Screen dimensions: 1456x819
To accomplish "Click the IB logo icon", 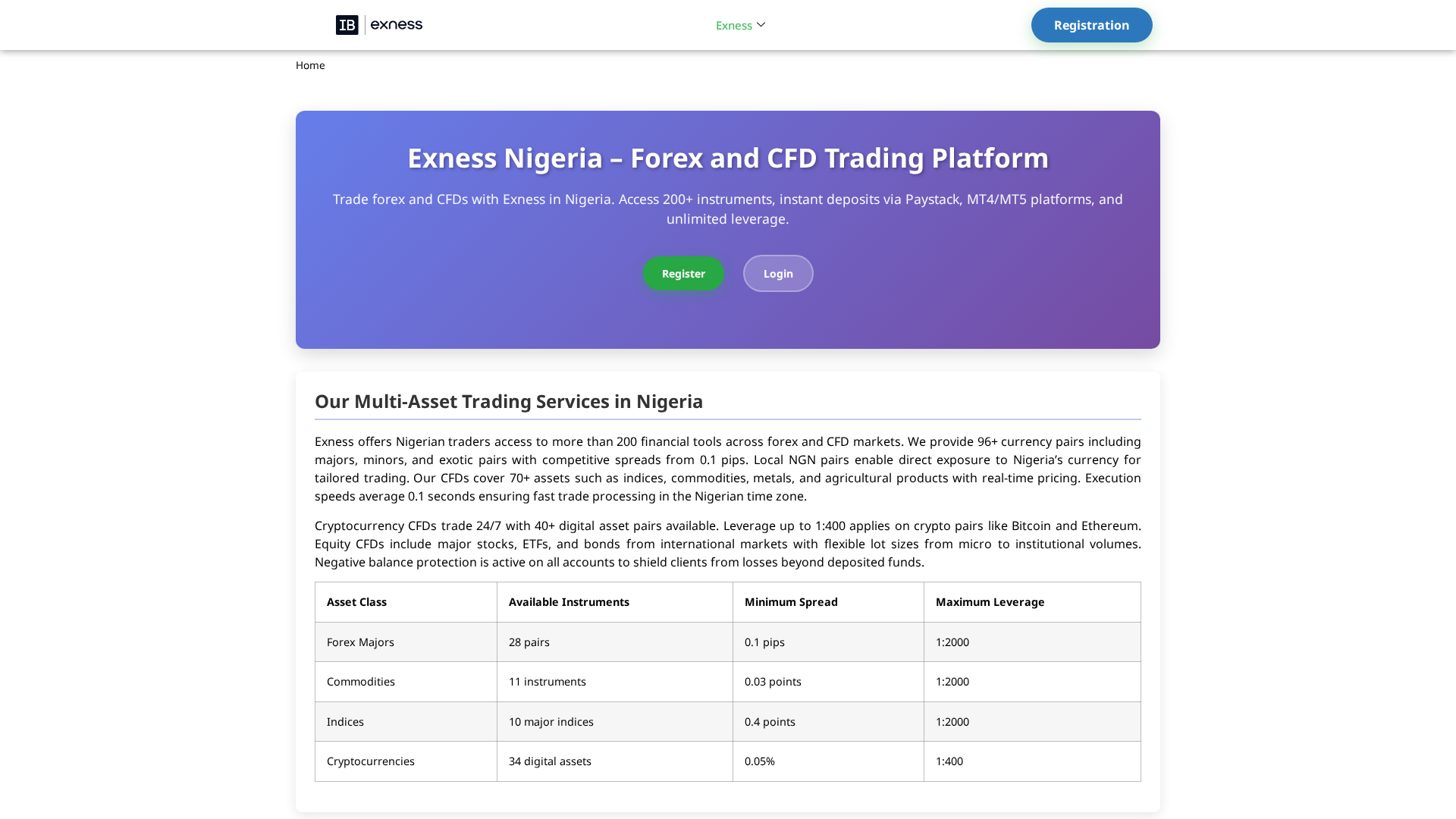I will [347, 25].
